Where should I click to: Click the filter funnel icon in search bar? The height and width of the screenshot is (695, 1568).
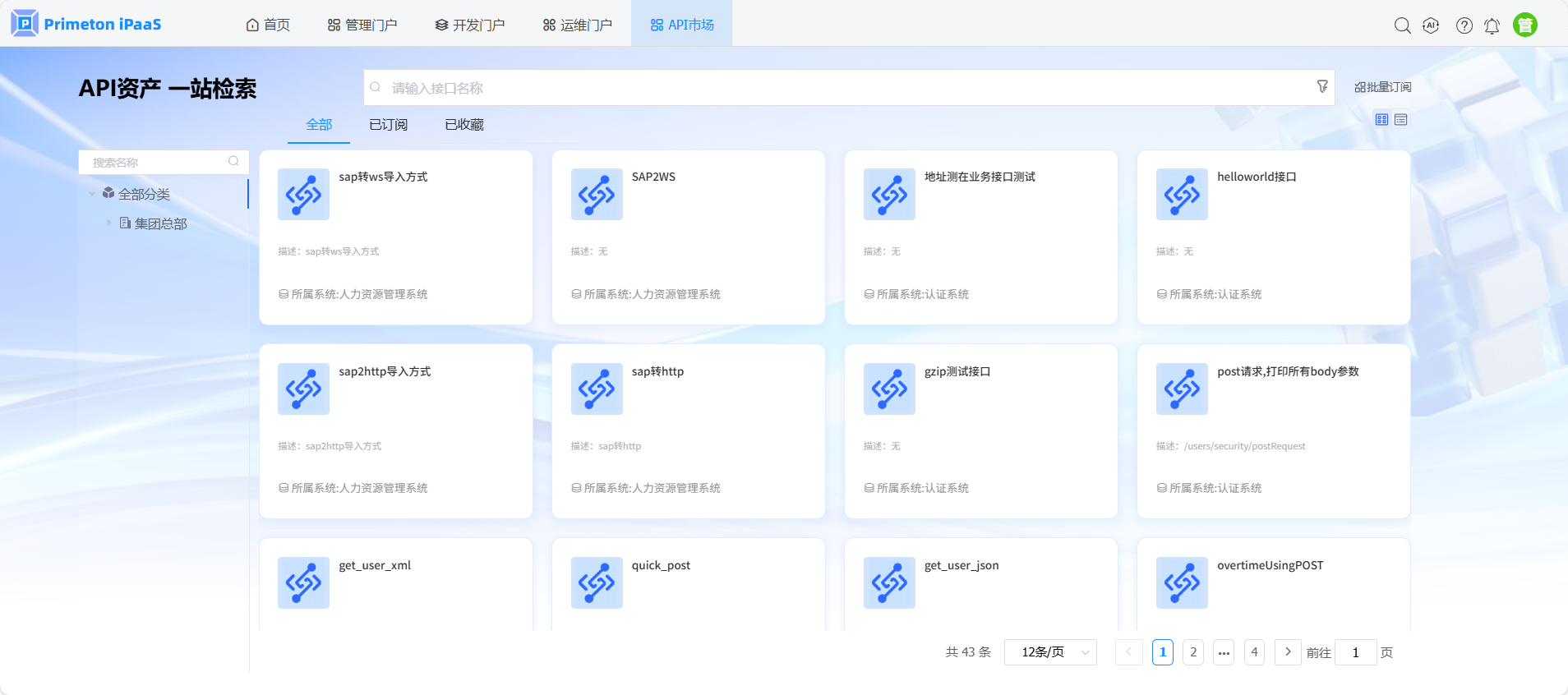tap(1322, 86)
